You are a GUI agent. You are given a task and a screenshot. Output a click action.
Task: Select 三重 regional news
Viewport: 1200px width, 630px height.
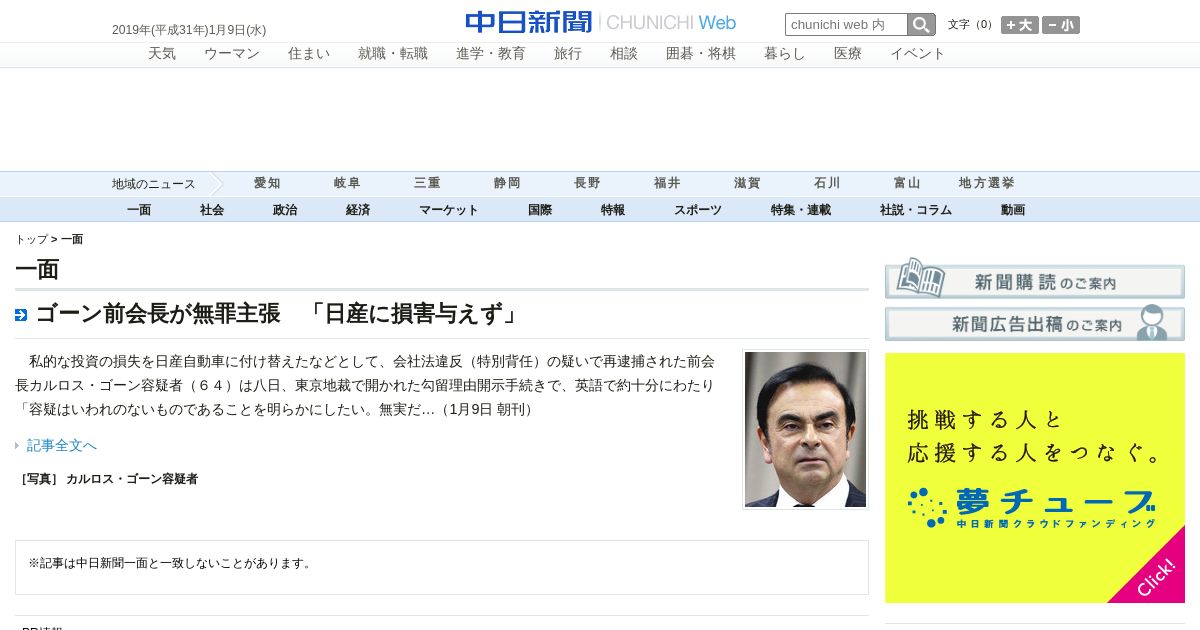(427, 184)
